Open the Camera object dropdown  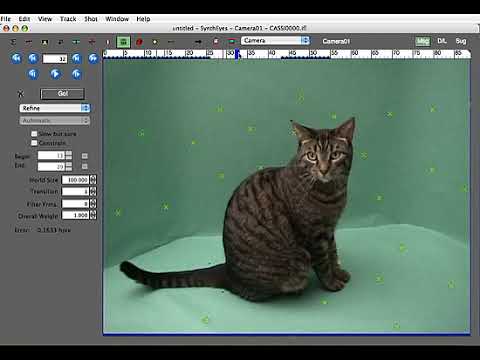275,41
